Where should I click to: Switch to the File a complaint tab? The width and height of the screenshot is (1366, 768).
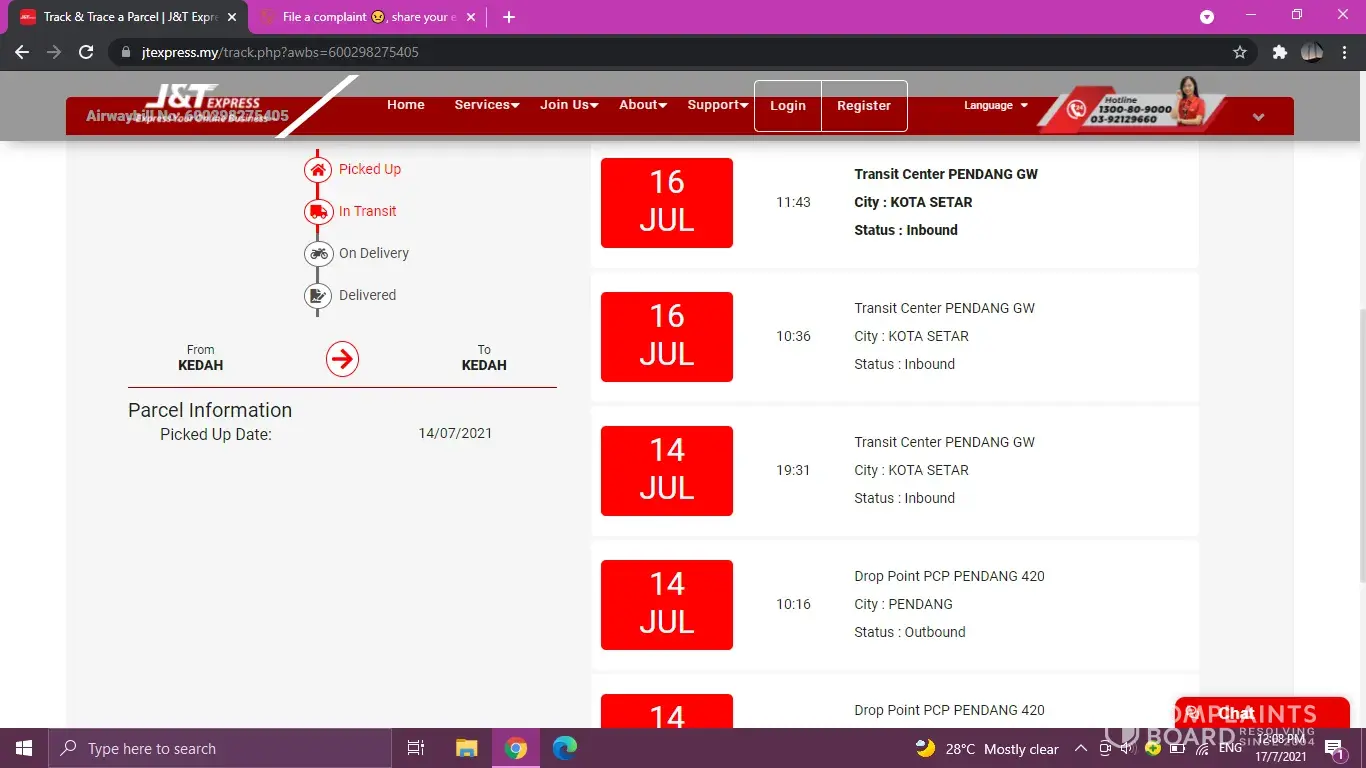coord(368,17)
